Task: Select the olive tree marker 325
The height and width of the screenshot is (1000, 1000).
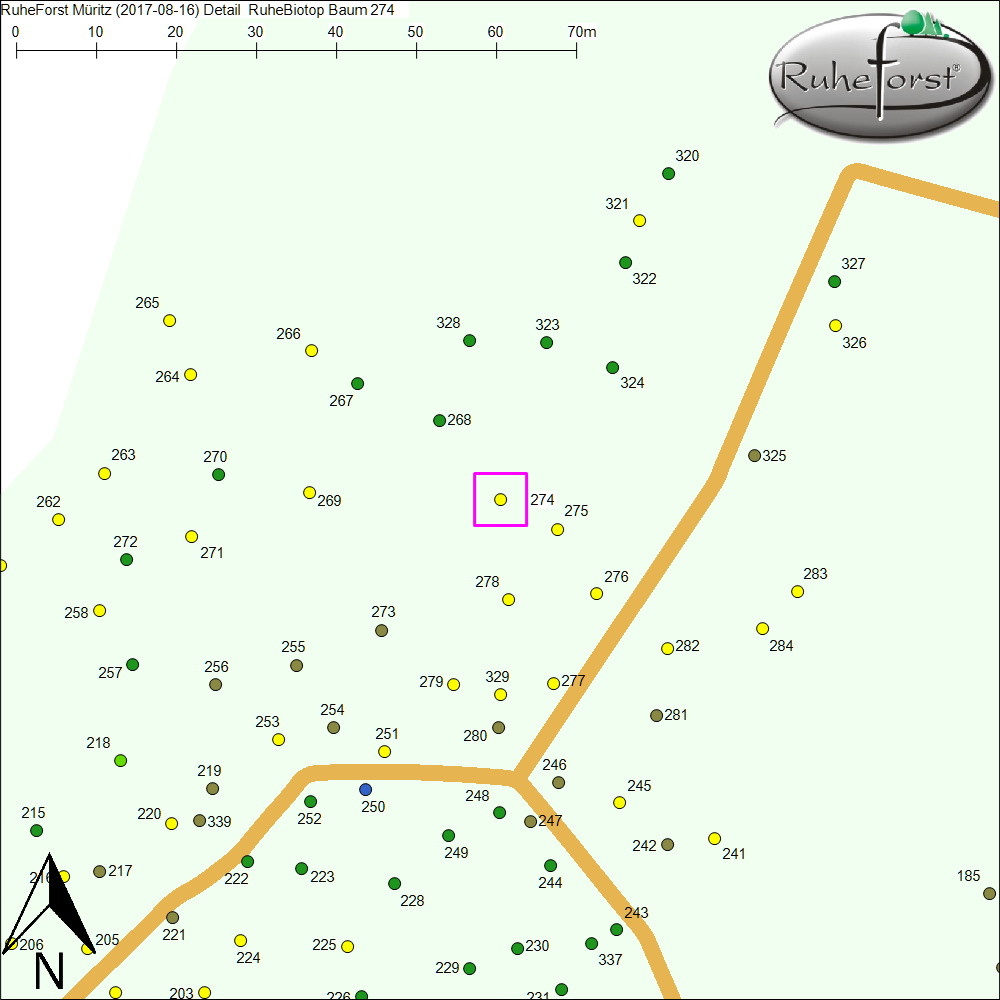Action: pyautogui.click(x=755, y=456)
